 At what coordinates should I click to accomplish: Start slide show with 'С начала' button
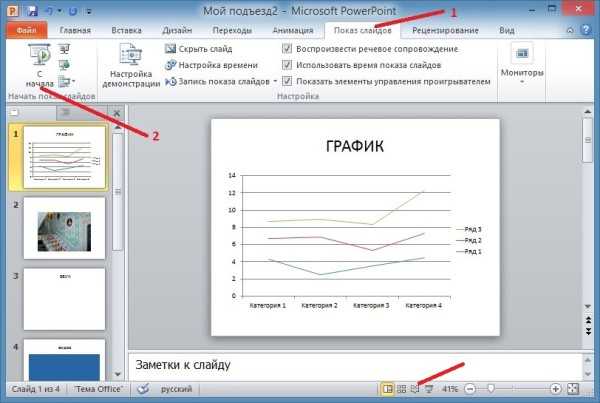pos(39,66)
